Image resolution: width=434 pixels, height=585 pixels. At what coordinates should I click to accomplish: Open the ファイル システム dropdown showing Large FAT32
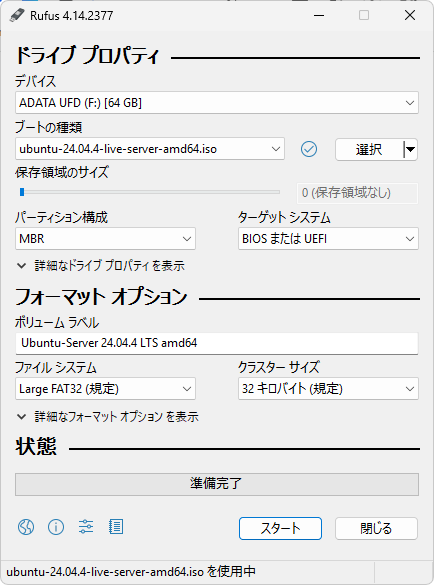(105, 389)
